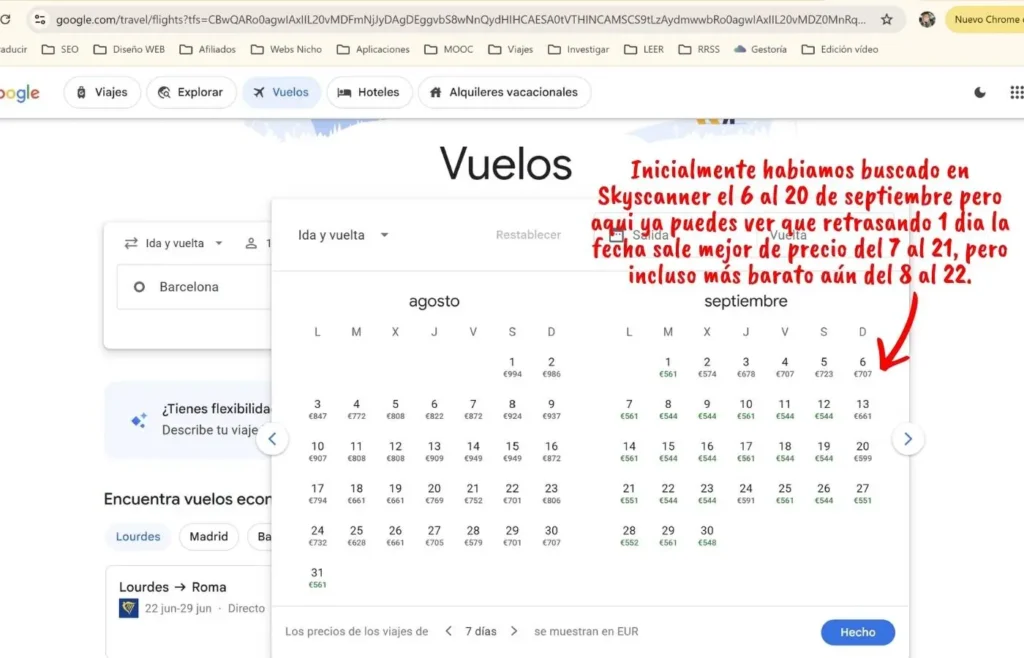Switch to the Viajes tab
This screenshot has height=658, width=1024.
[x=102, y=93]
